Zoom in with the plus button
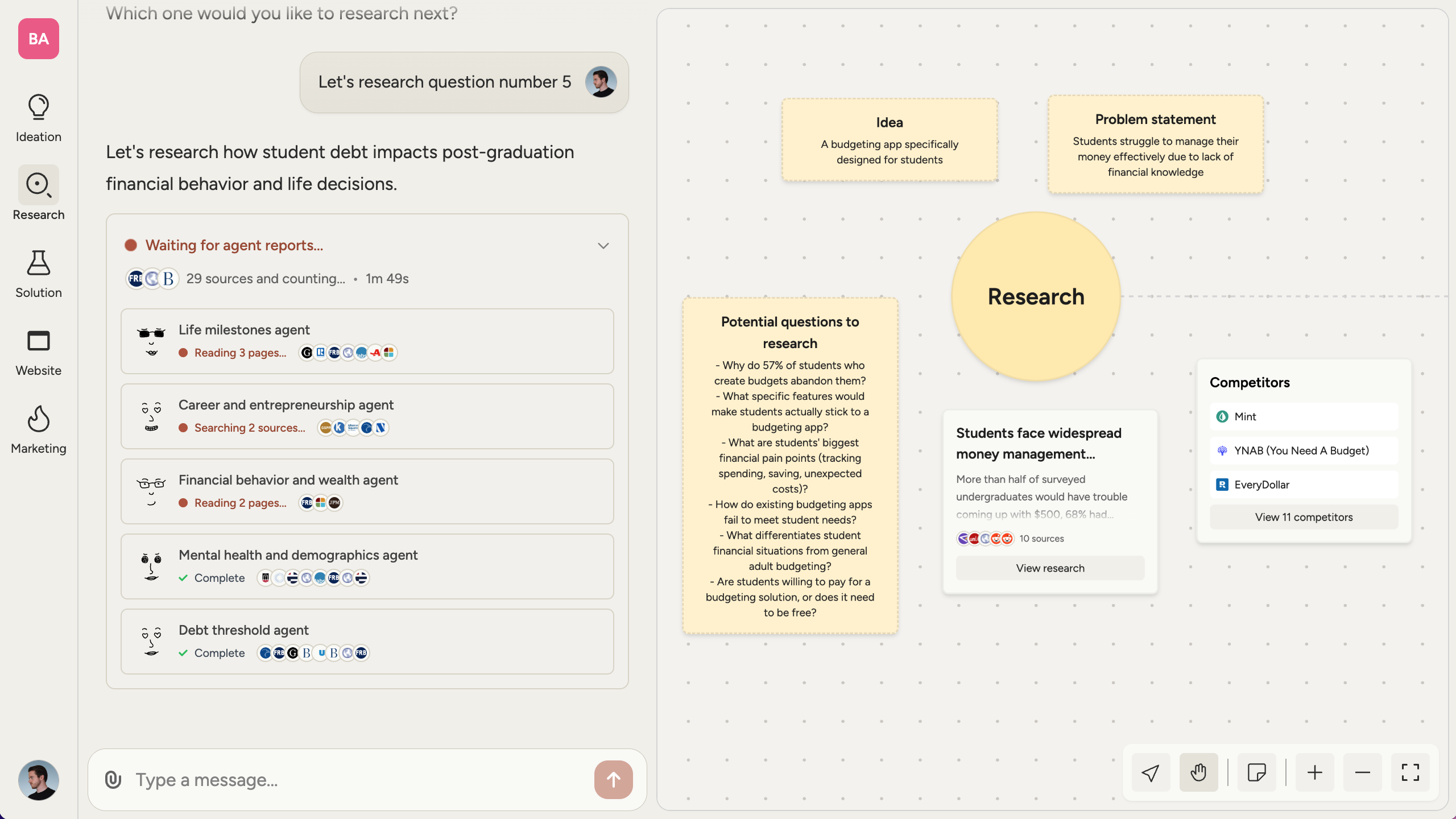This screenshot has width=1456, height=819. click(1314, 773)
